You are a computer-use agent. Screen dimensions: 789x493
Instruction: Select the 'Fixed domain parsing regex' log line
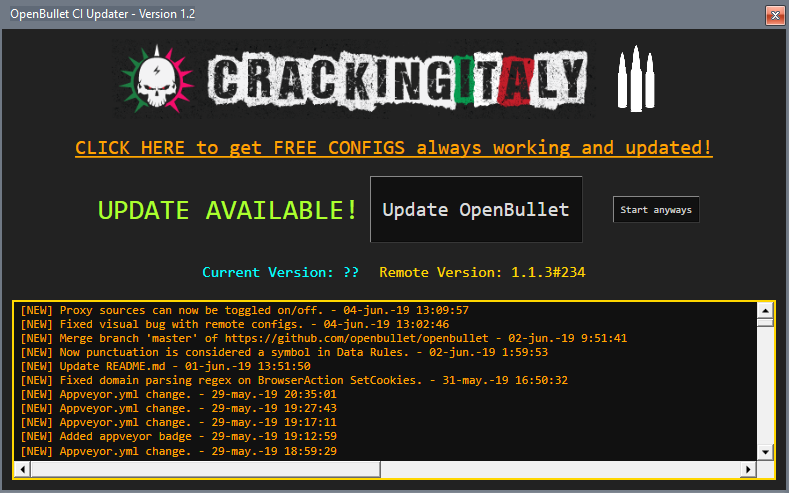click(x=294, y=380)
